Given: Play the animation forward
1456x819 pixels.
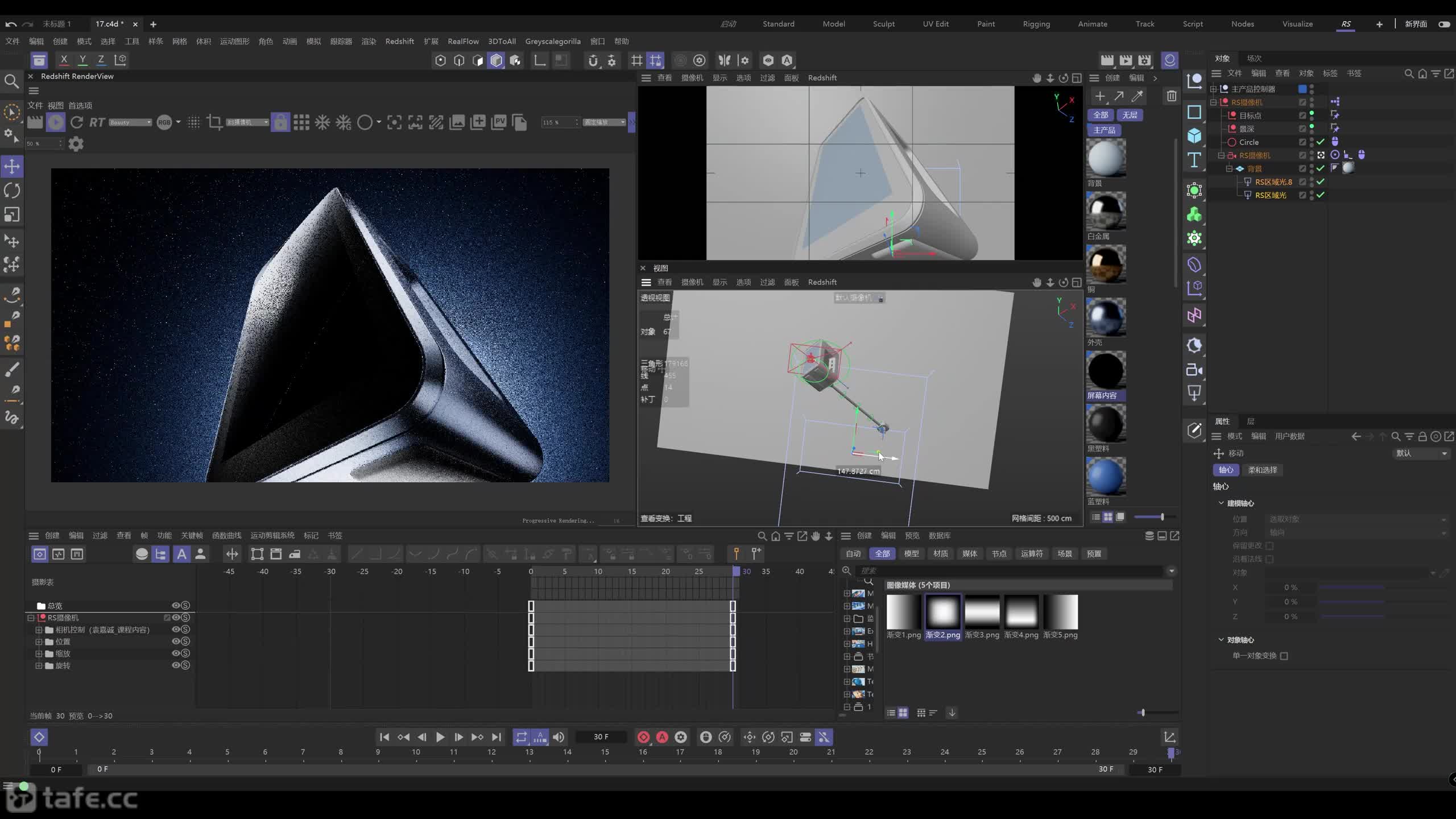Looking at the screenshot, I should [440, 737].
